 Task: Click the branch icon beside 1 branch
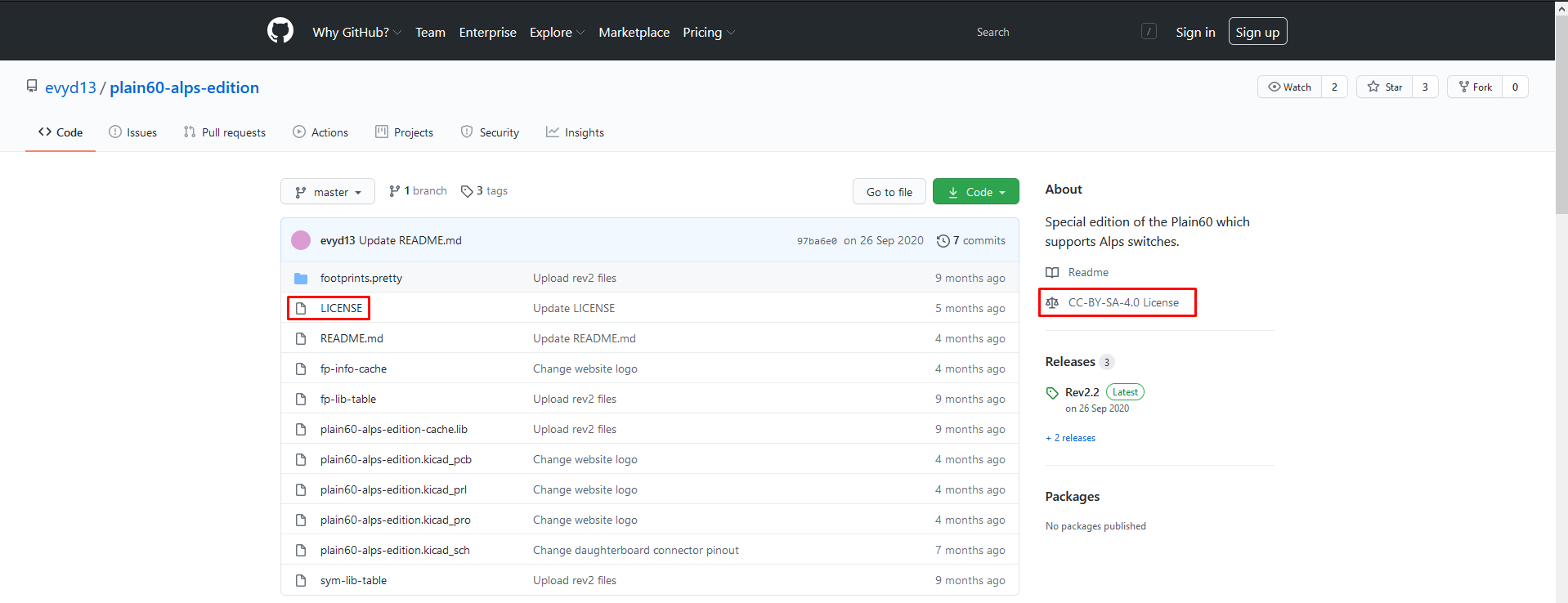[x=395, y=191]
